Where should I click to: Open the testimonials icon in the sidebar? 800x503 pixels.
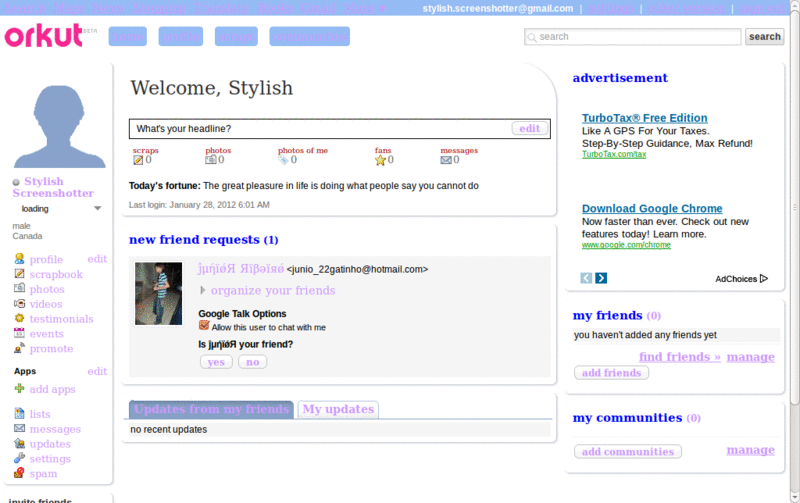[x=19, y=318]
